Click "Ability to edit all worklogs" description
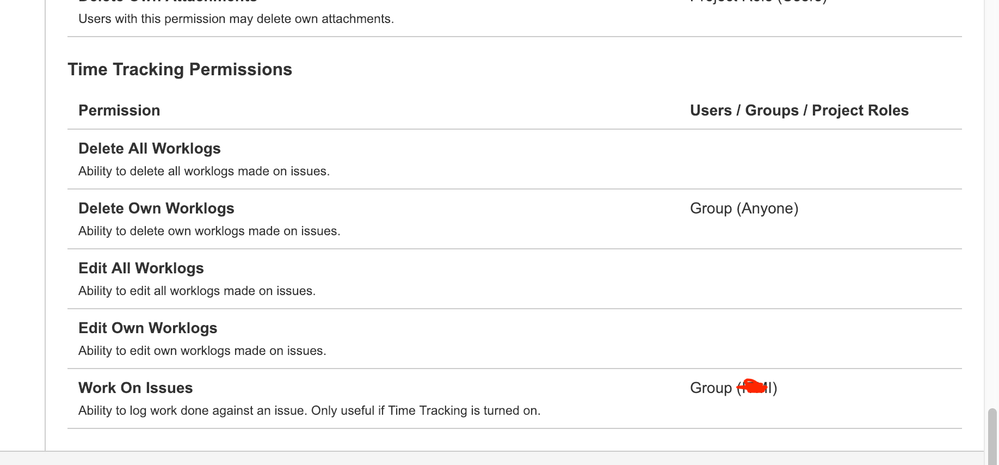This screenshot has width=999, height=465. pos(197,291)
